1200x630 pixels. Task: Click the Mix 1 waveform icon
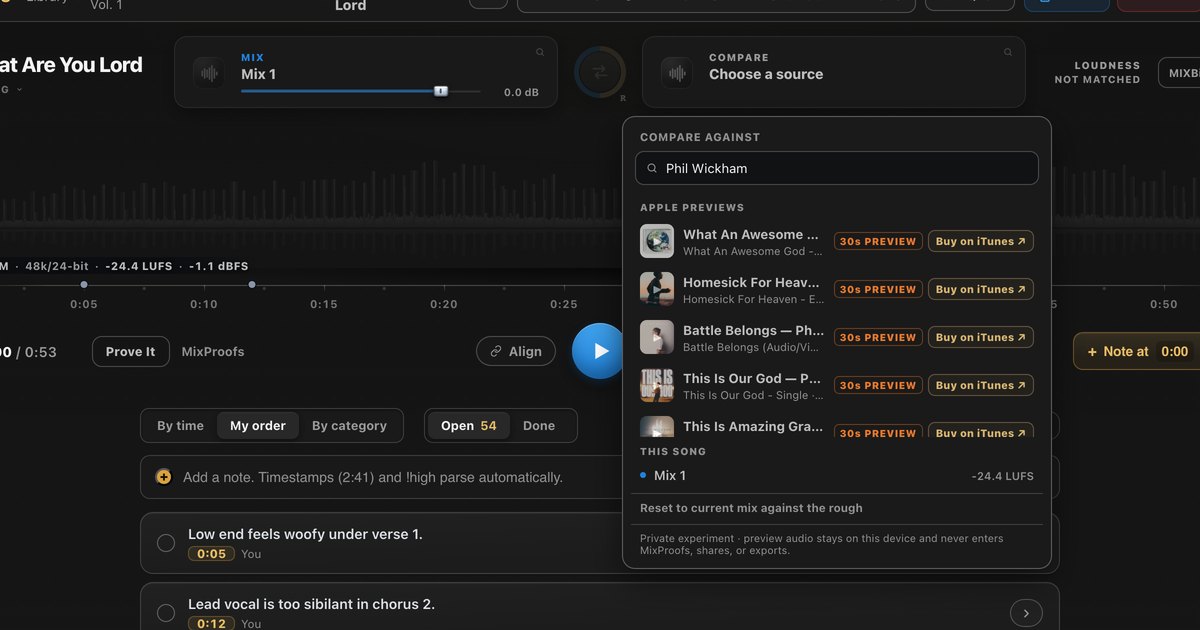(209, 73)
